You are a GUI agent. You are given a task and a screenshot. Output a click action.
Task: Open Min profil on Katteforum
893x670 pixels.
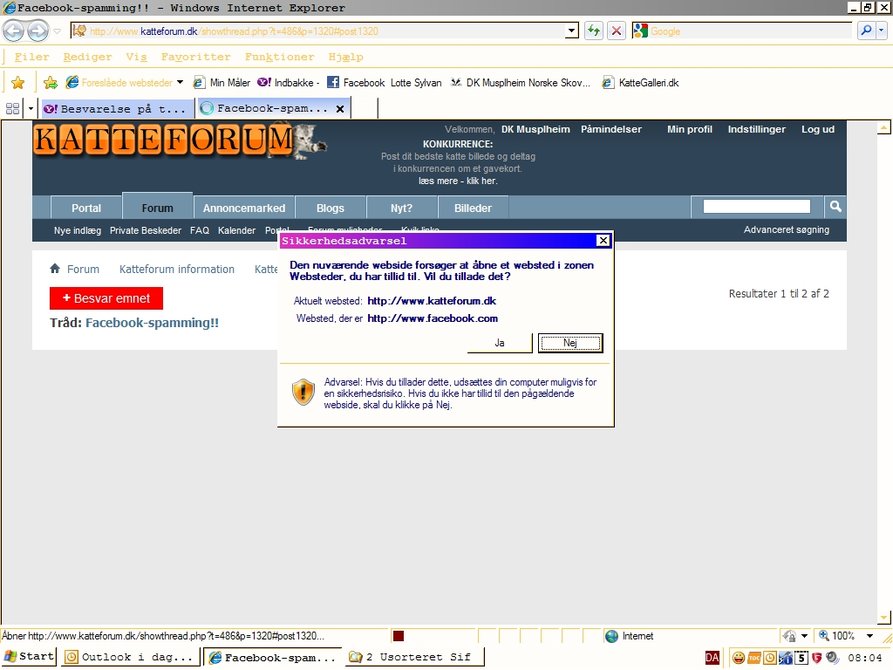(x=690, y=129)
